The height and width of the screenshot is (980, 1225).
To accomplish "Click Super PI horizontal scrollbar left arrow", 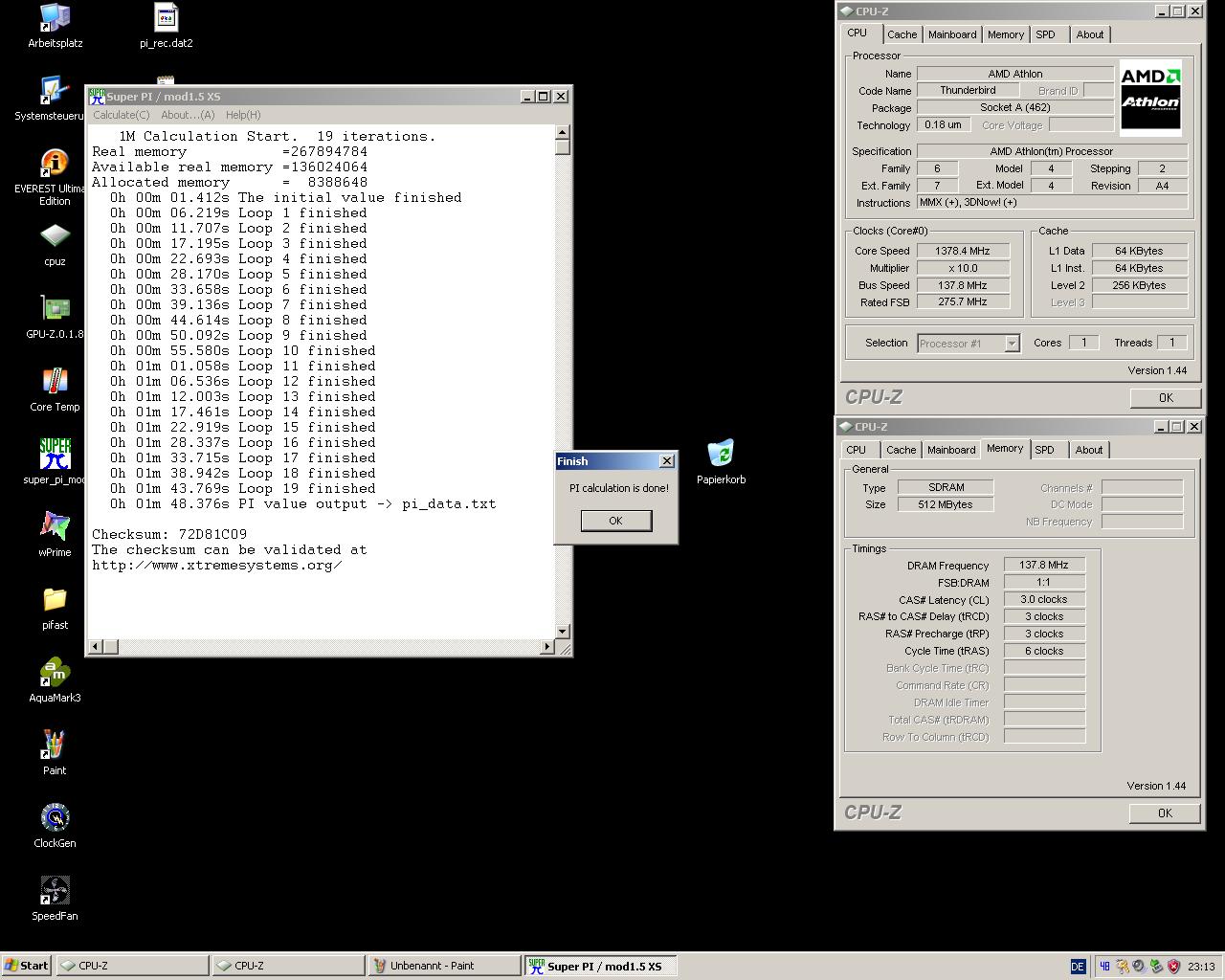I will tap(94, 647).
